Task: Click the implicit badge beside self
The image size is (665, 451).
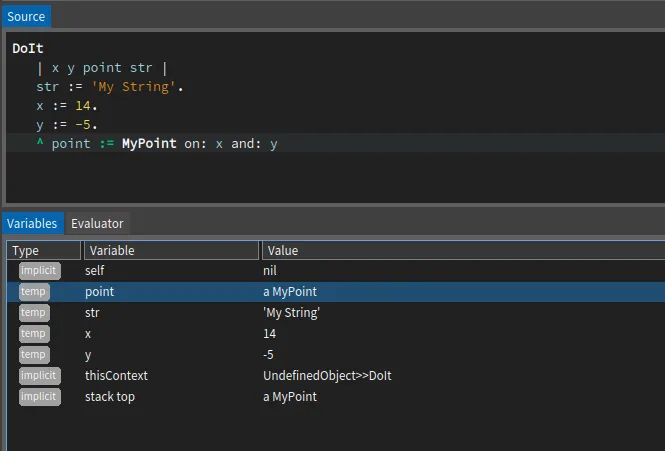Action: pyautogui.click(x=39, y=271)
